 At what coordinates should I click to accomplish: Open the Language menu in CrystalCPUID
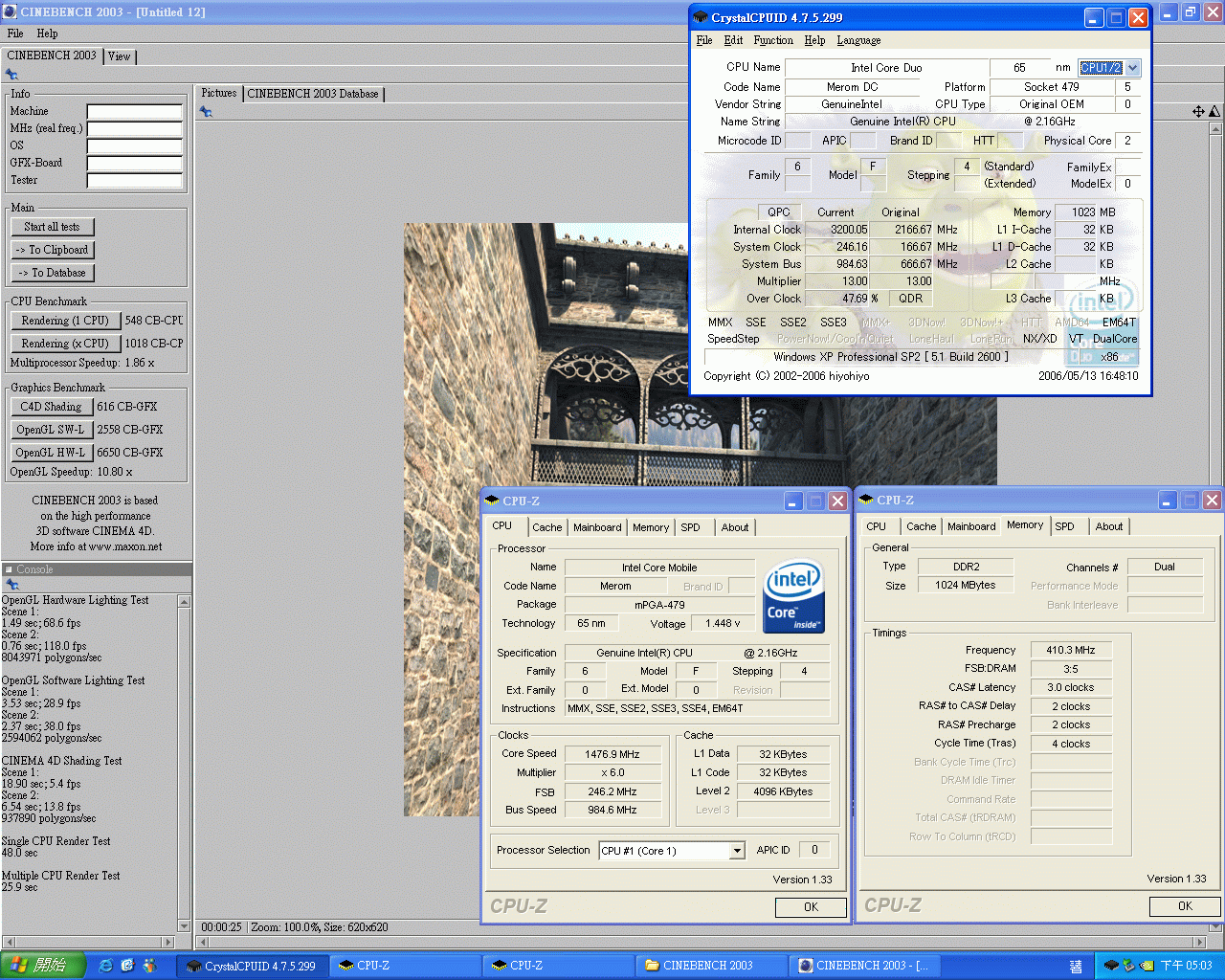[x=858, y=40]
